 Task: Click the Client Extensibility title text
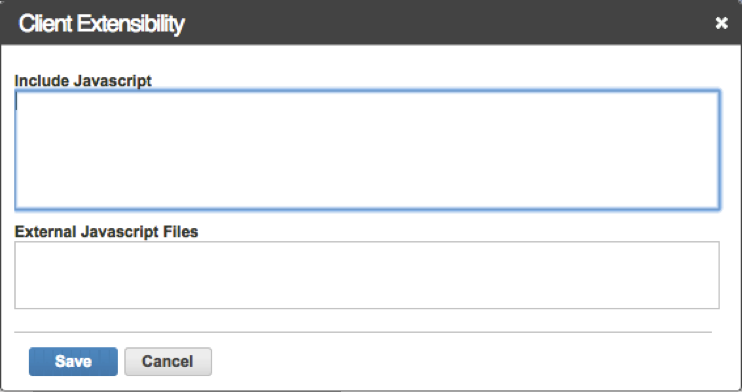coord(101,23)
